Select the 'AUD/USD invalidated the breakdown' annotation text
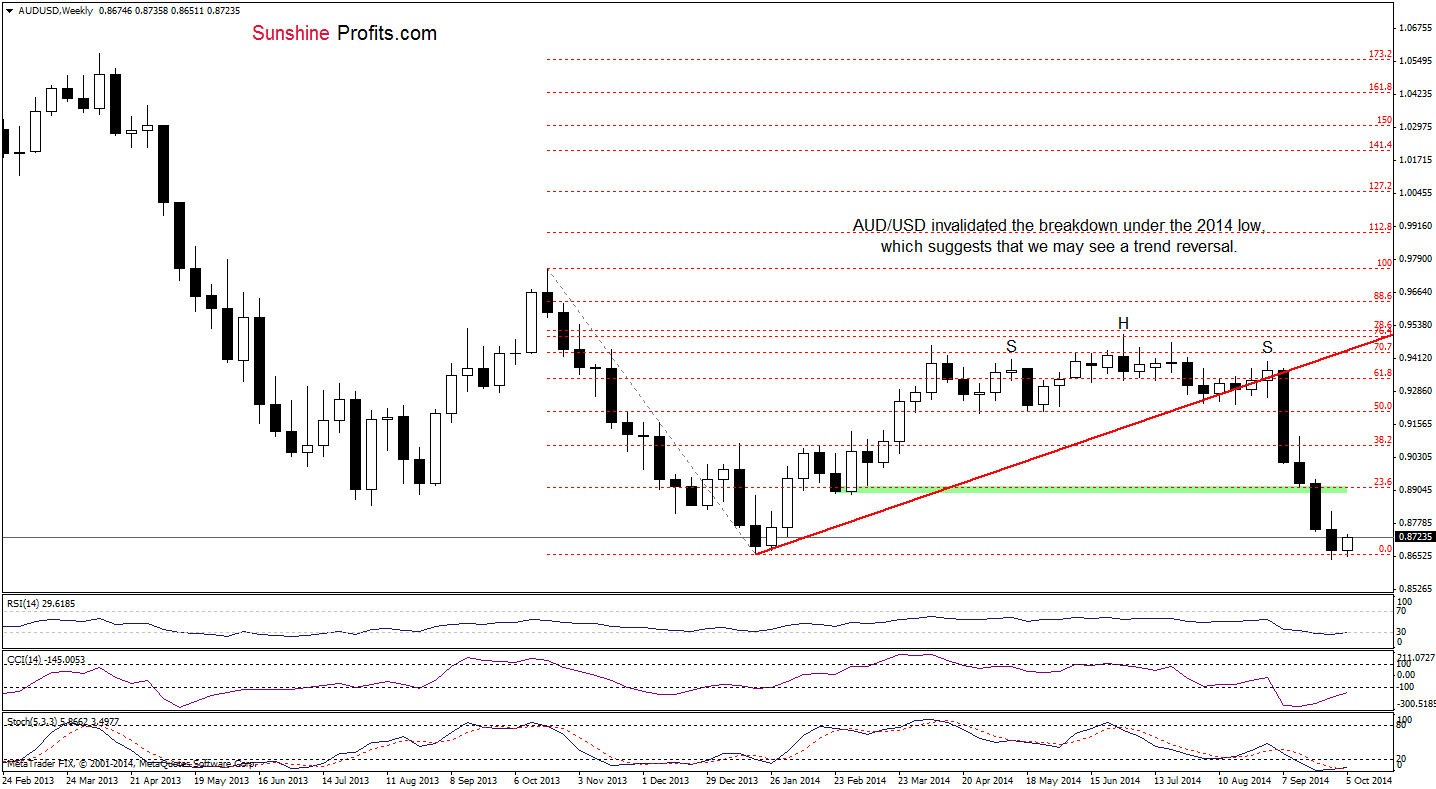The image size is (1436, 789). [1059, 236]
